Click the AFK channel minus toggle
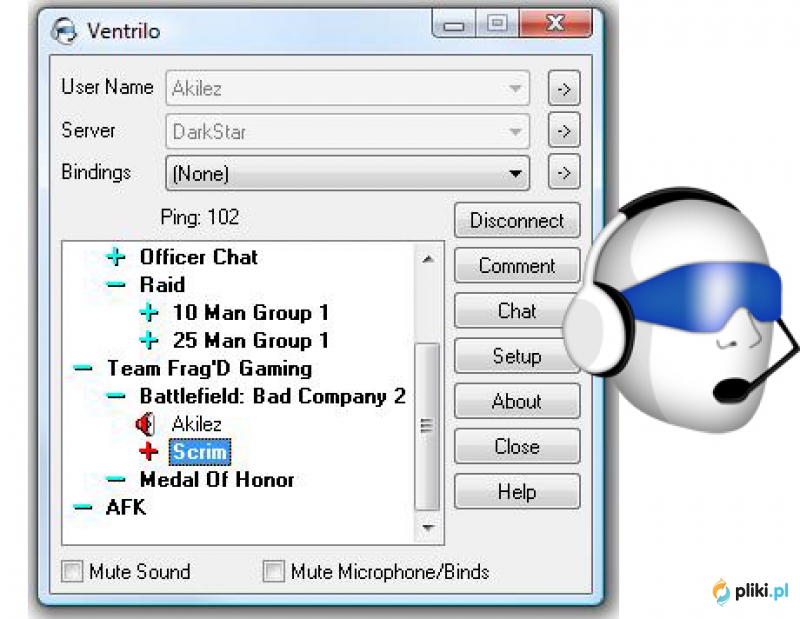Viewport: 800px width, 619px height. (x=83, y=507)
